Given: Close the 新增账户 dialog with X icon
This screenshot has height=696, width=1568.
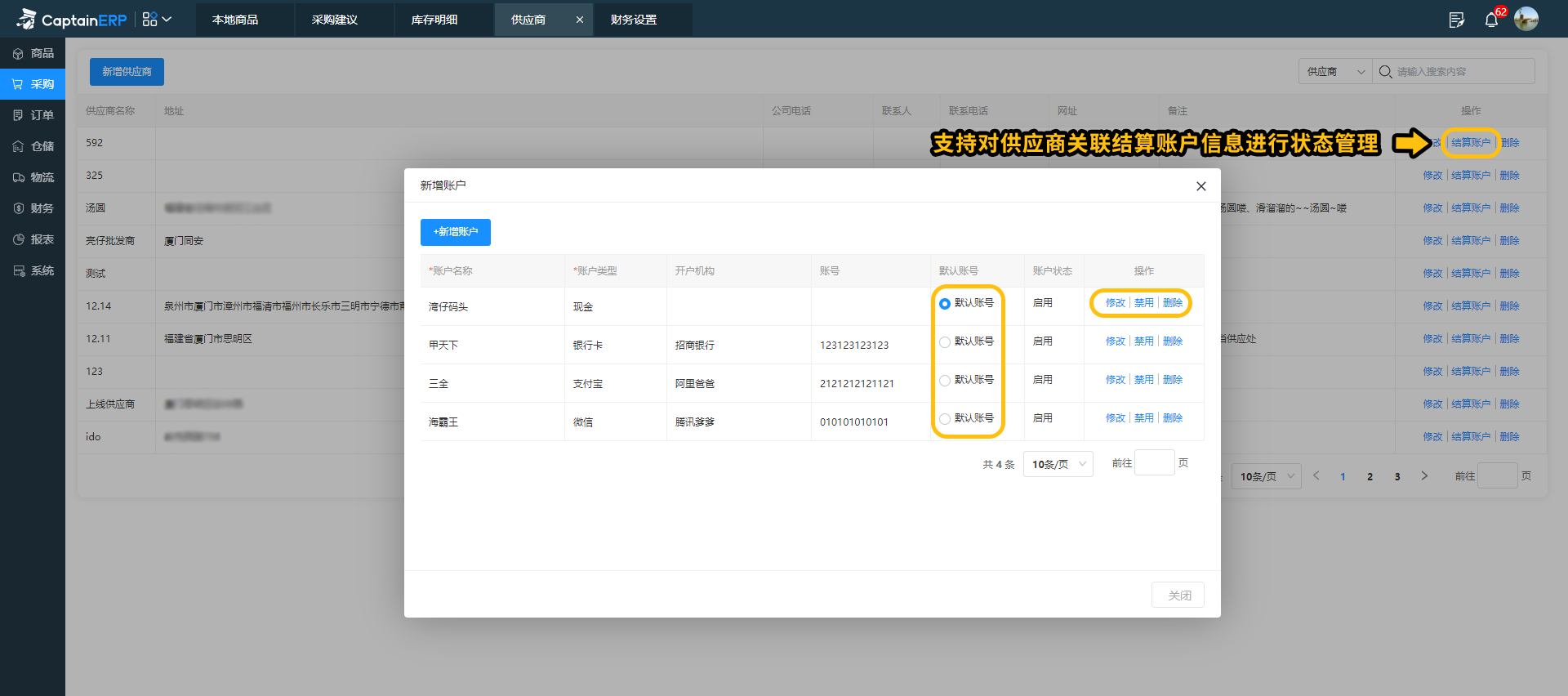Looking at the screenshot, I should 1200,186.
